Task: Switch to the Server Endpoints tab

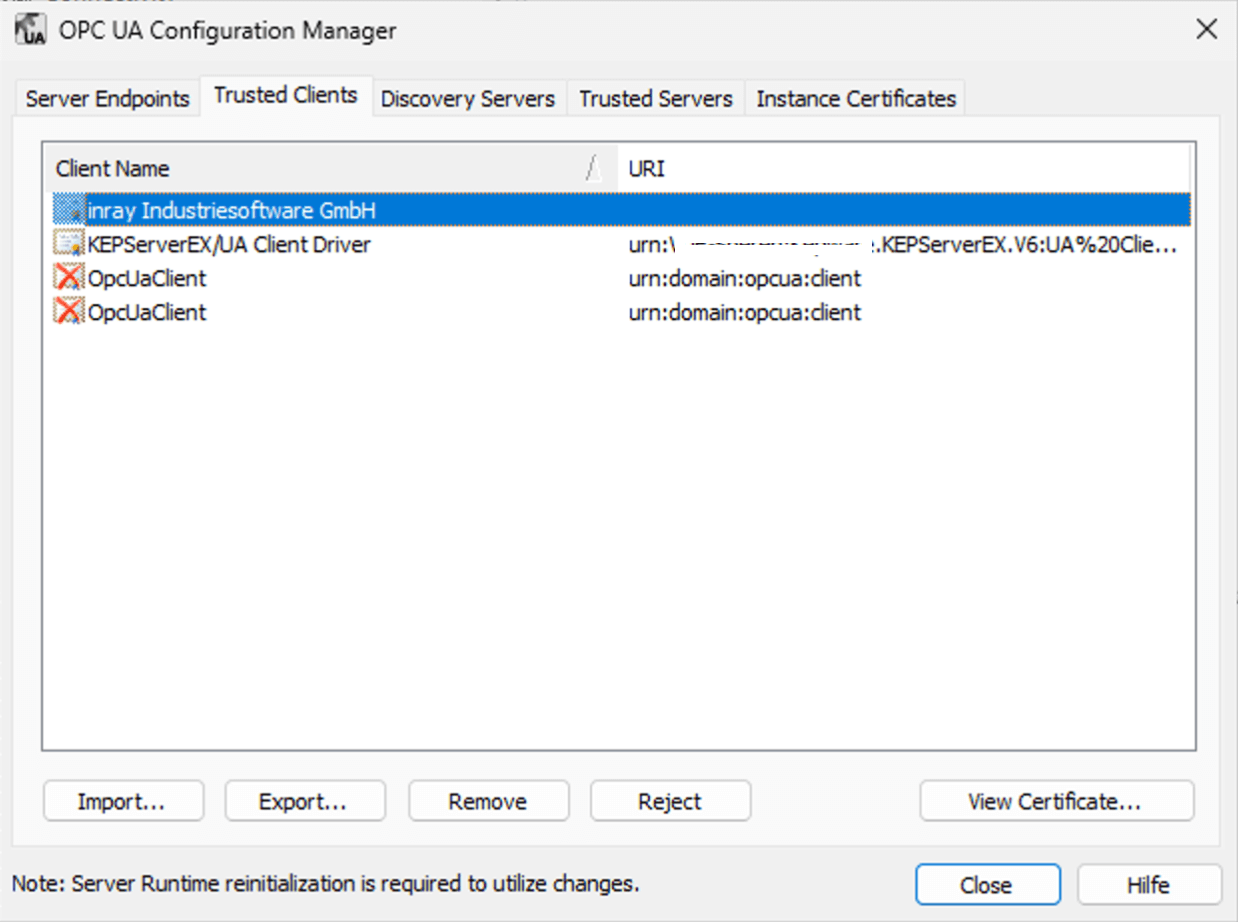Action: pyautogui.click(x=107, y=99)
